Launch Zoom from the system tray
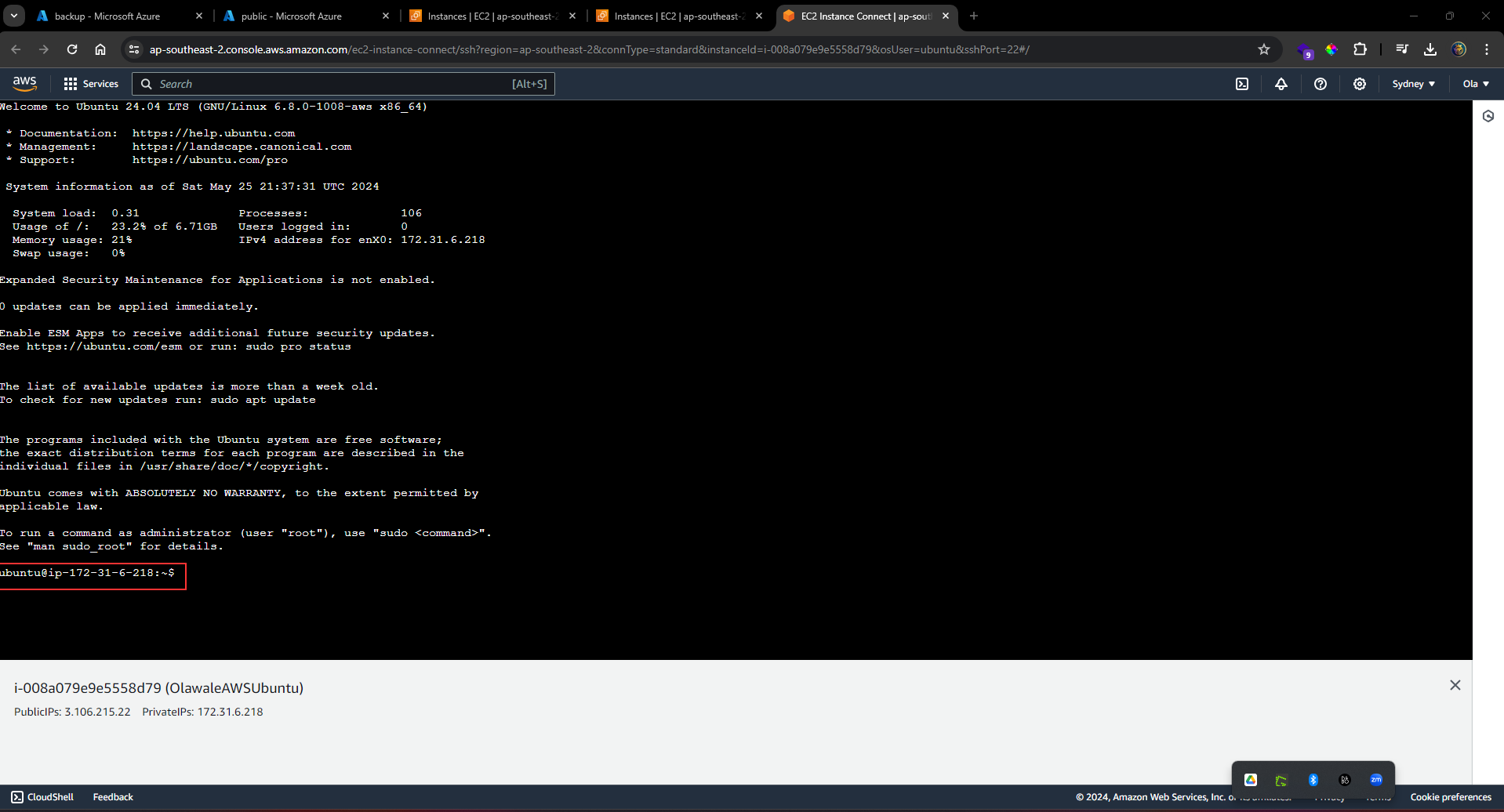 click(x=1376, y=779)
